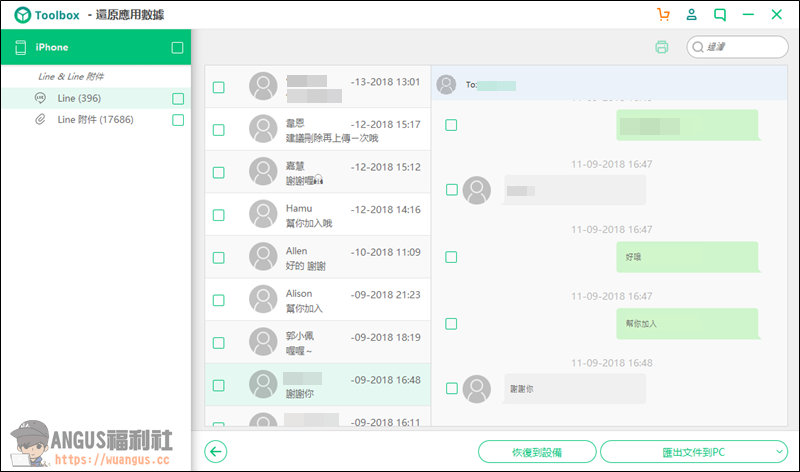Click the 郭小佩 avatar icon
Screen dimensions: 800x472
pos(263,341)
